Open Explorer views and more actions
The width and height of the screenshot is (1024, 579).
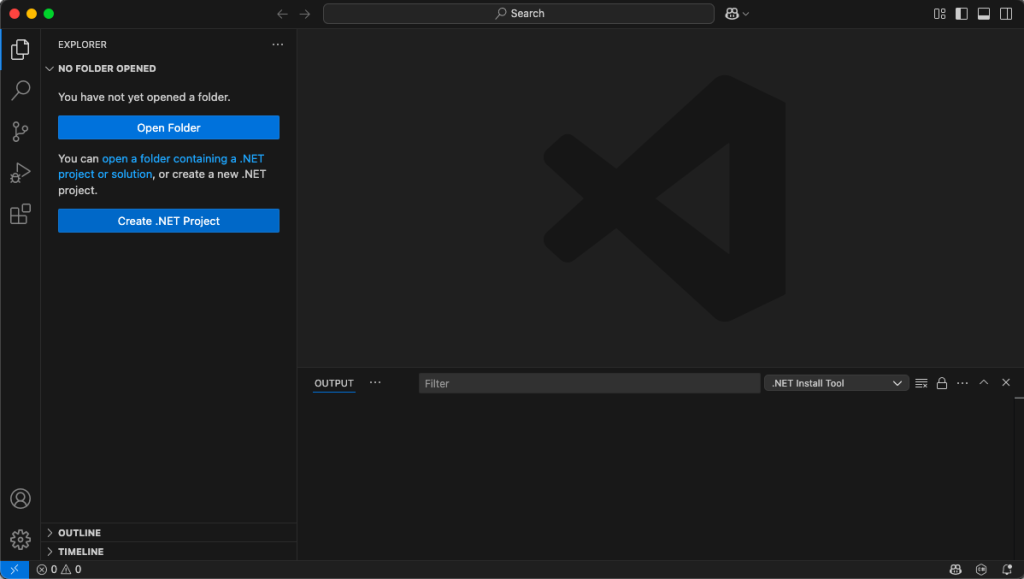[278, 44]
